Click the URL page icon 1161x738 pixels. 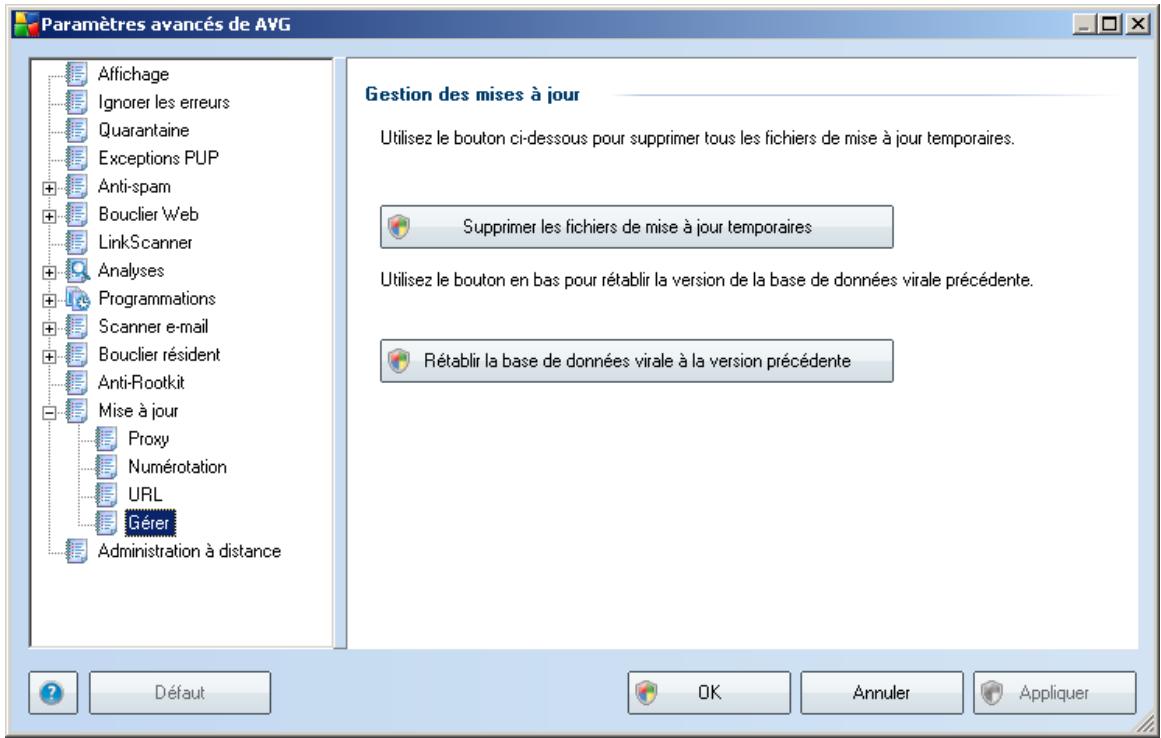(107, 494)
